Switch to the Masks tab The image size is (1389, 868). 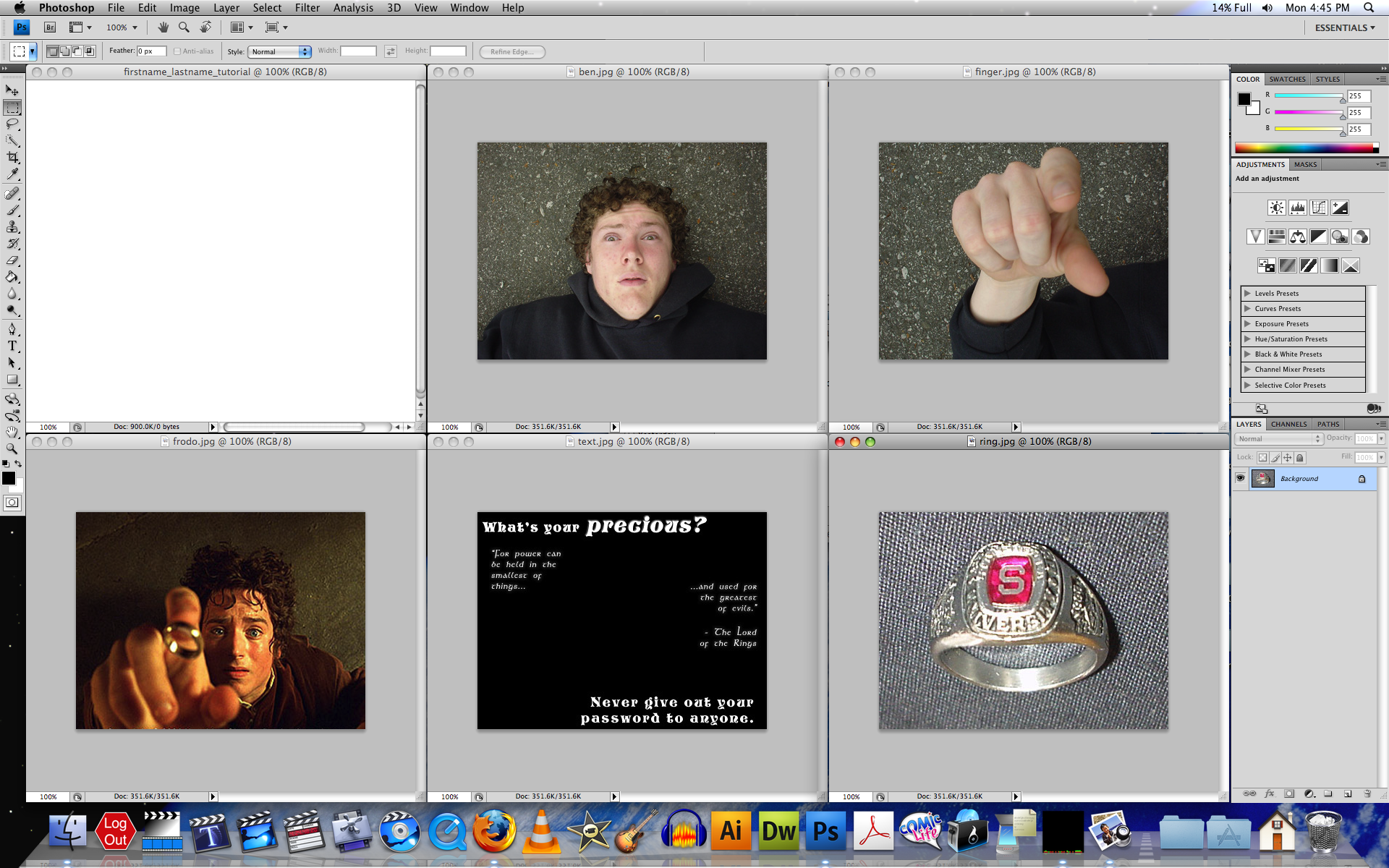tap(1306, 165)
